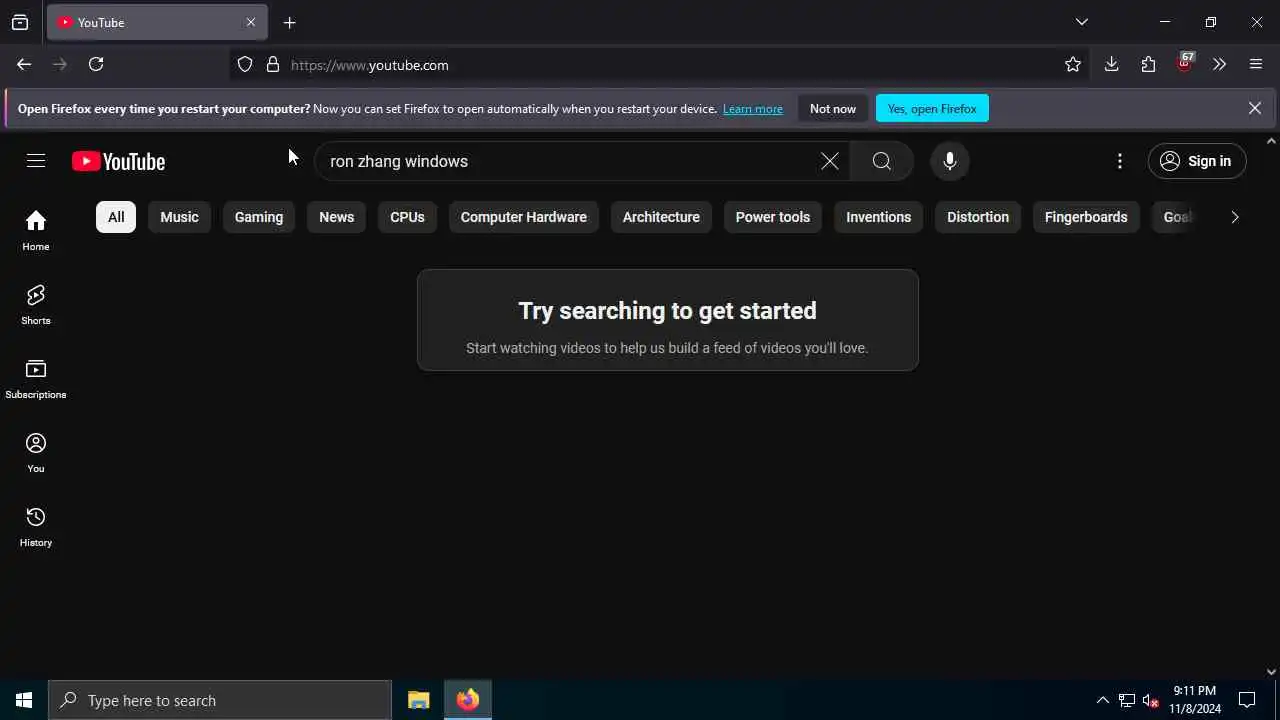
Task: Reload the page in Firefox
Action: pyautogui.click(x=96, y=64)
